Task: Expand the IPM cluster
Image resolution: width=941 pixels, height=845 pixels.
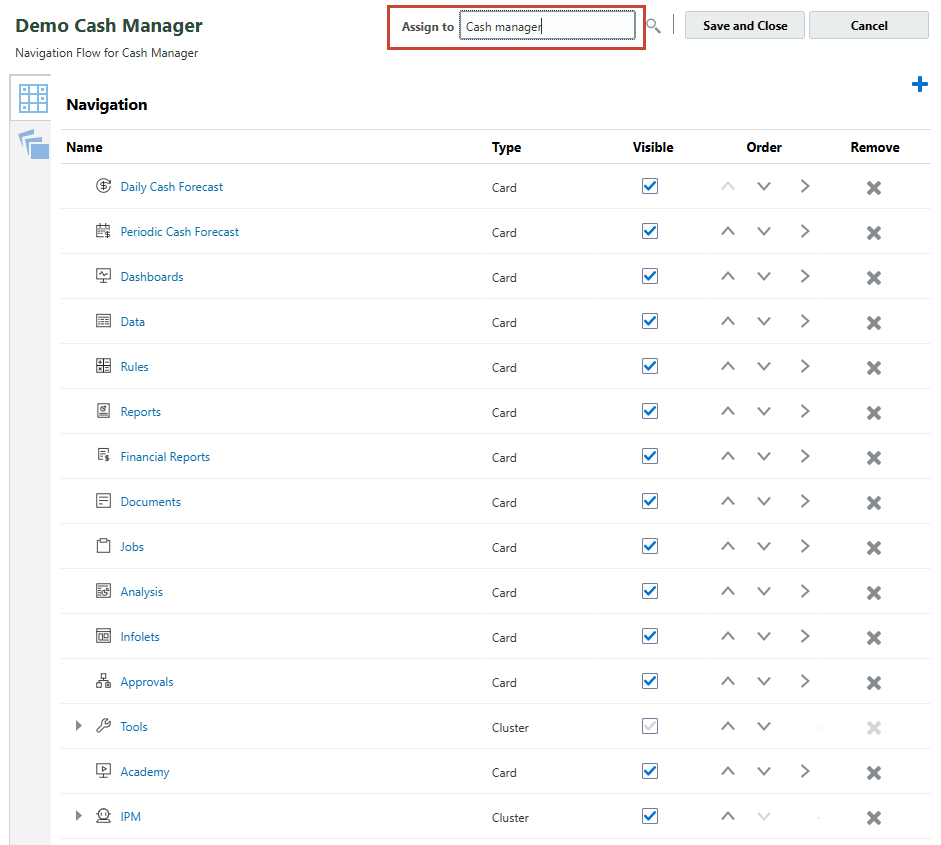Action: click(x=79, y=816)
